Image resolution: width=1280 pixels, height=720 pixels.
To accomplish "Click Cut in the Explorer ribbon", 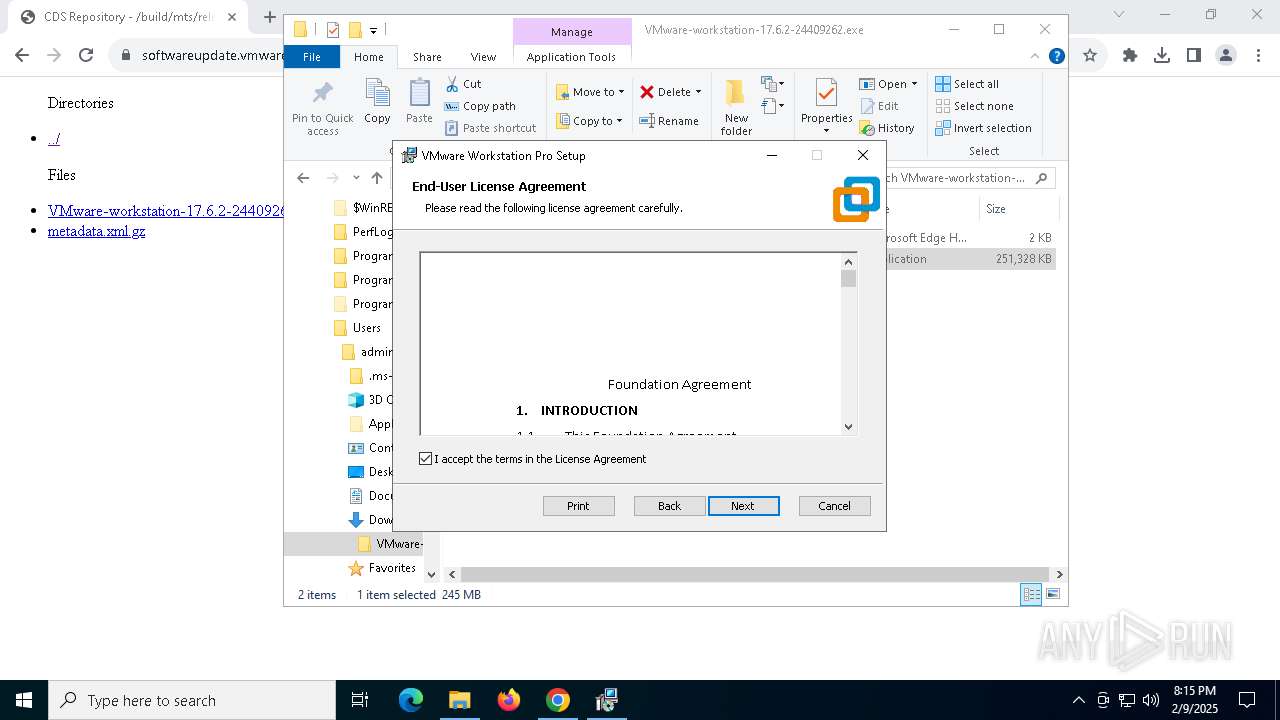I will tap(463, 84).
